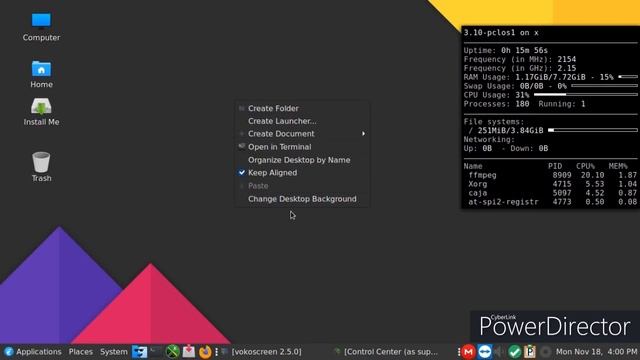Viewport: 640px width, 360px height.
Task: Click the Uptime line in the system monitor
Action: [506, 50]
